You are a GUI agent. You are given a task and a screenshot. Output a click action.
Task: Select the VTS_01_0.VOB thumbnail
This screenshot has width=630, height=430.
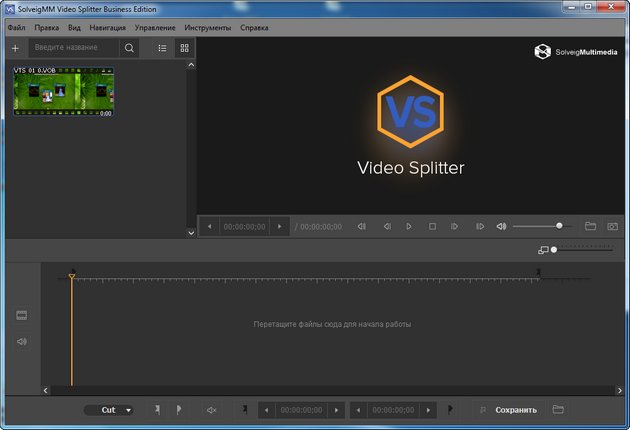point(63,93)
